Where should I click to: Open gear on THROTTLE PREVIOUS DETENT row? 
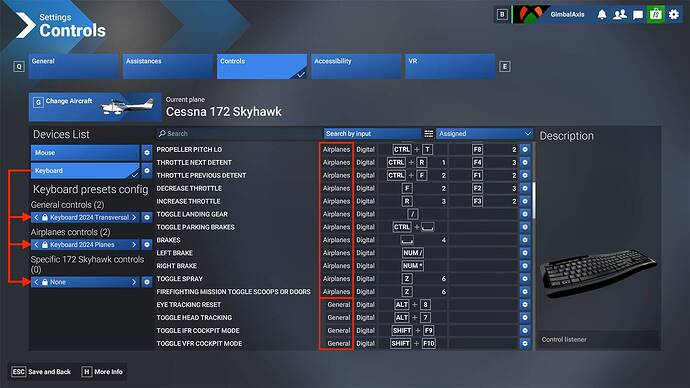525,175
